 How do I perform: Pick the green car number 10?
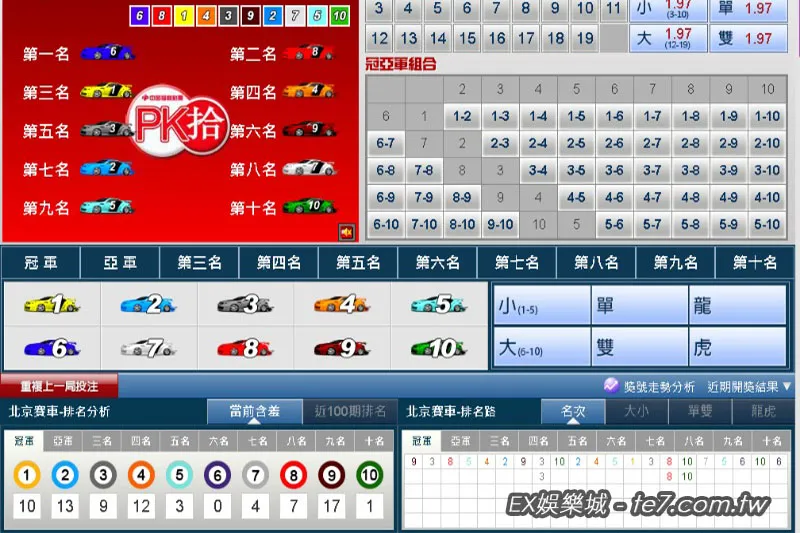438,348
